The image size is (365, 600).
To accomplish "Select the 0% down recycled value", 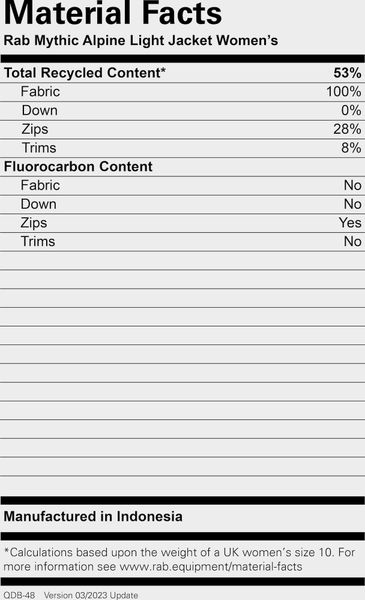I will (351, 110).
